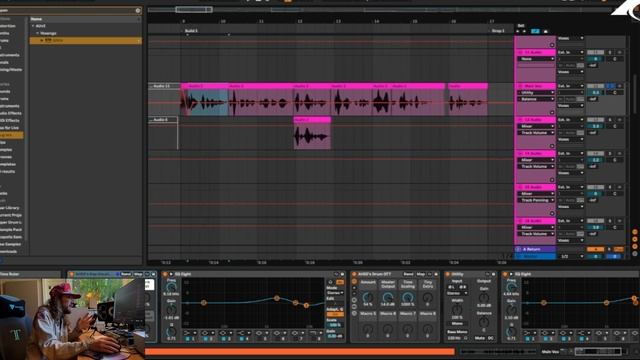Screen dimensions: 640x360
Task: Toggle band 3 activator on first EQ Eight
Action: tap(224, 339)
